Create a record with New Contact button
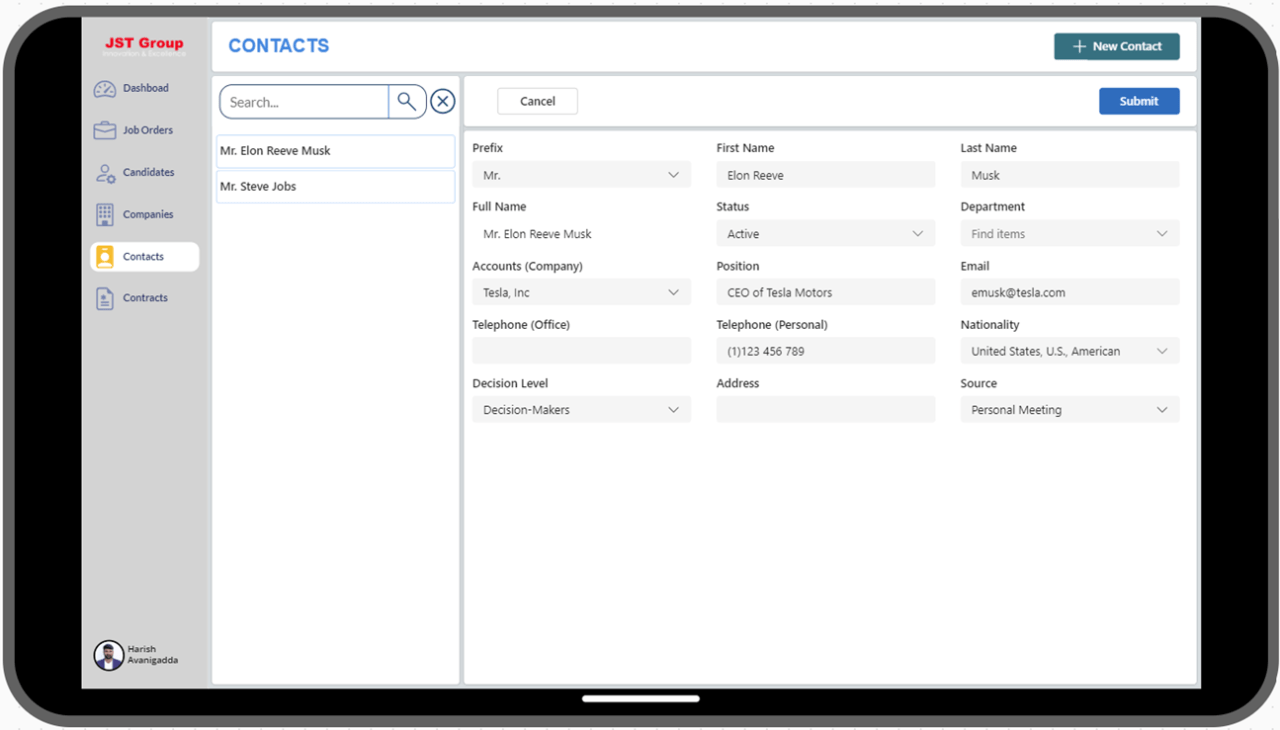The image size is (1280, 730). [1116, 46]
